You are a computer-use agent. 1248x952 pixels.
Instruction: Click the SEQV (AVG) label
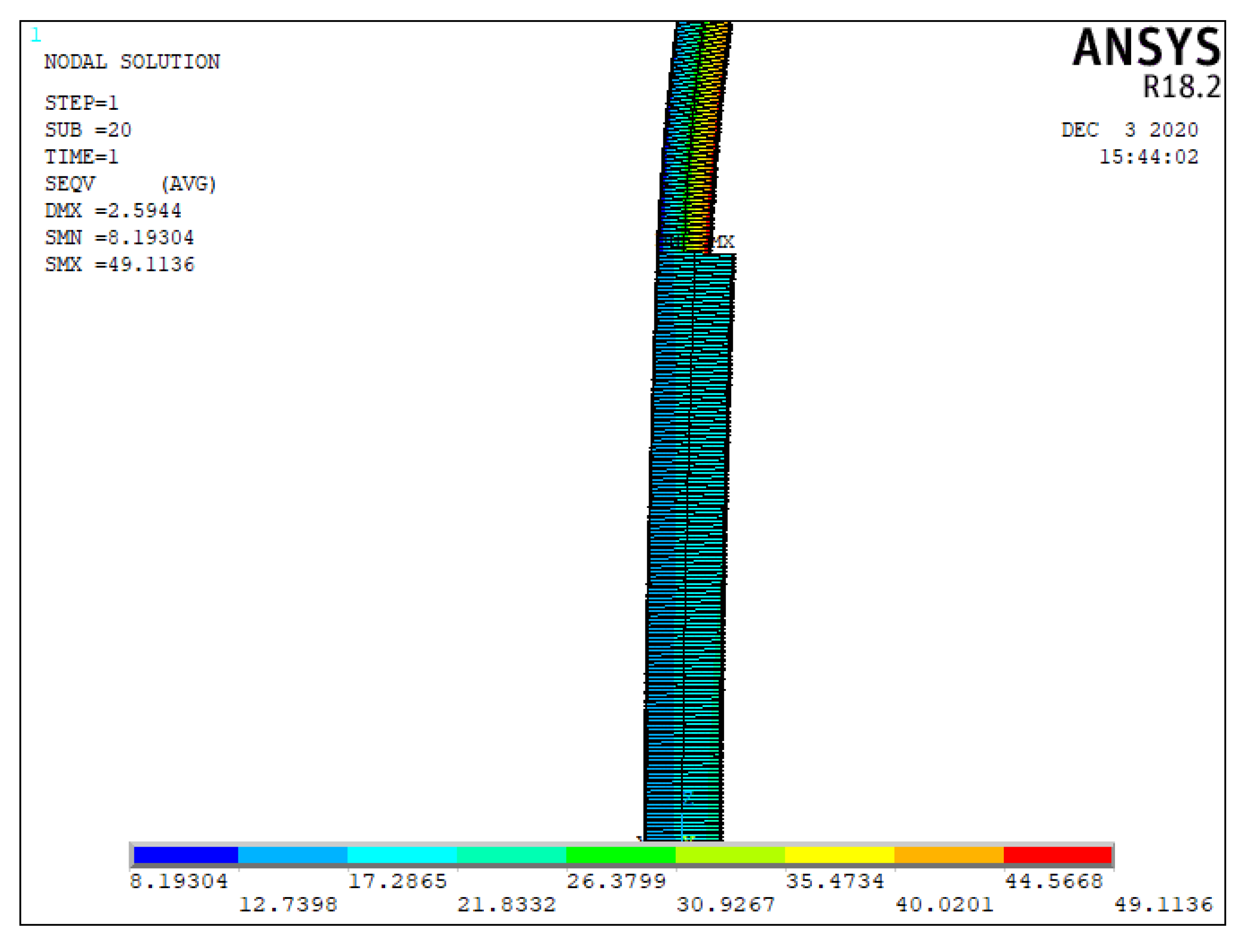pyautogui.click(x=130, y=183)
